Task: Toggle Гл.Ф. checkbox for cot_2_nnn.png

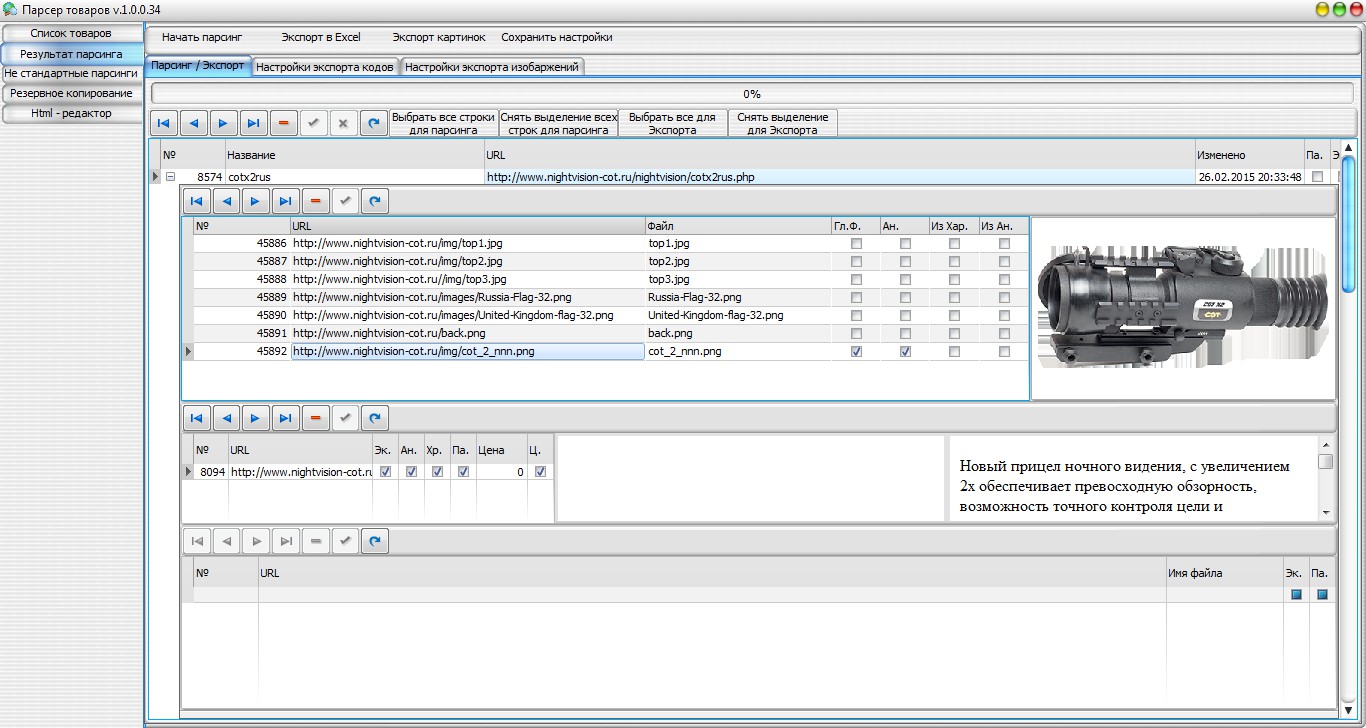Action: [x=856, y=352]
